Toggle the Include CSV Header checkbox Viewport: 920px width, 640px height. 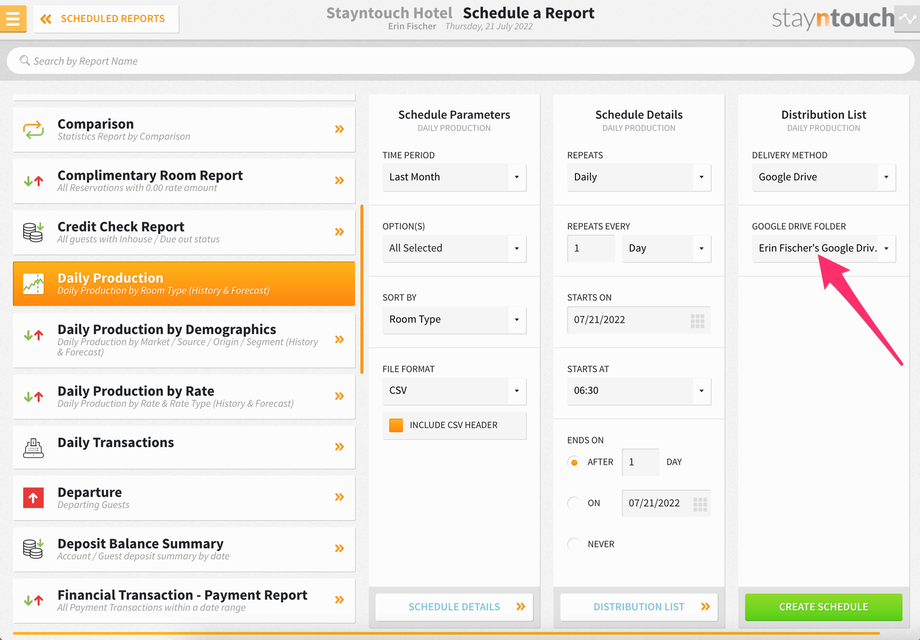click(x=396, y=425)
